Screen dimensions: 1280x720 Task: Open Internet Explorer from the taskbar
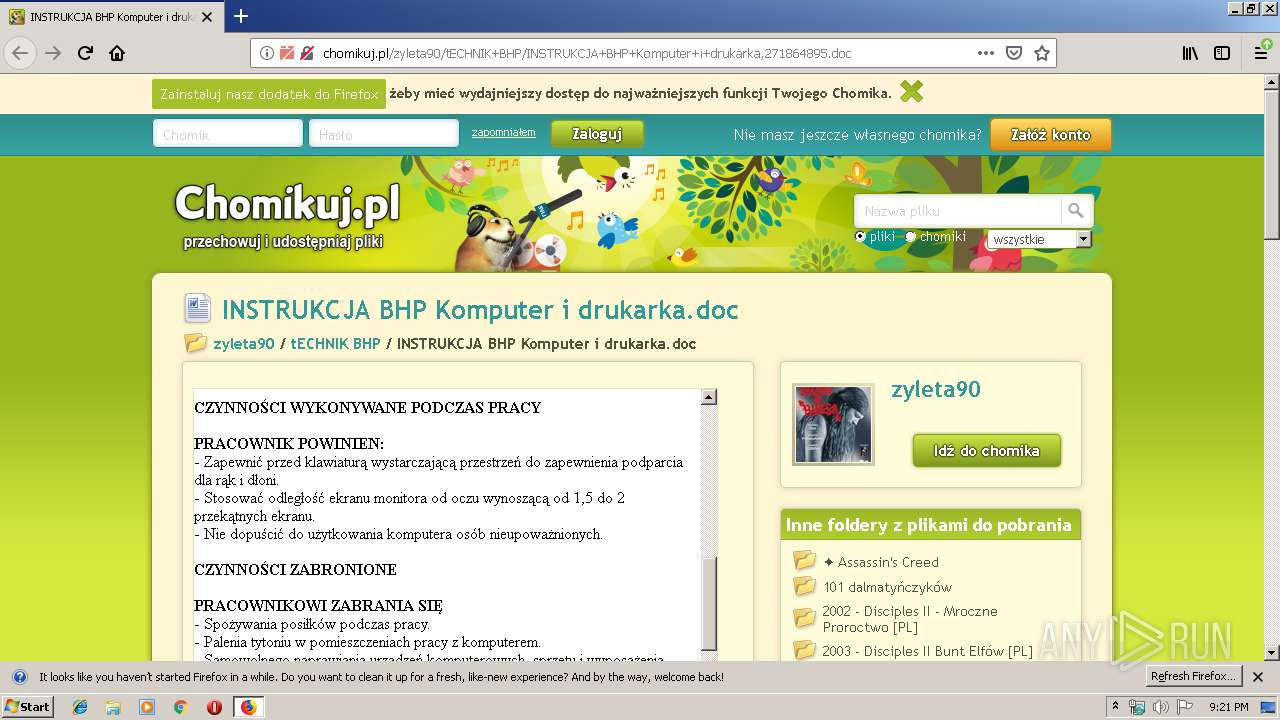pos(80,707)
